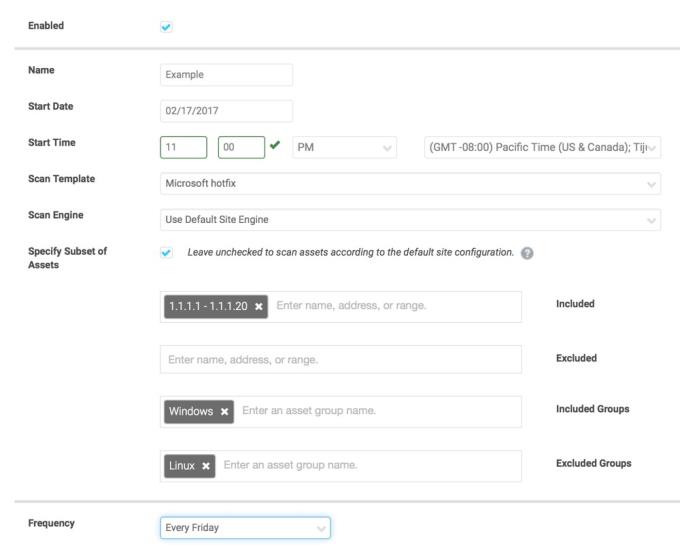
Task: Click the Excluded Groups name input
Action: [365, 465]
